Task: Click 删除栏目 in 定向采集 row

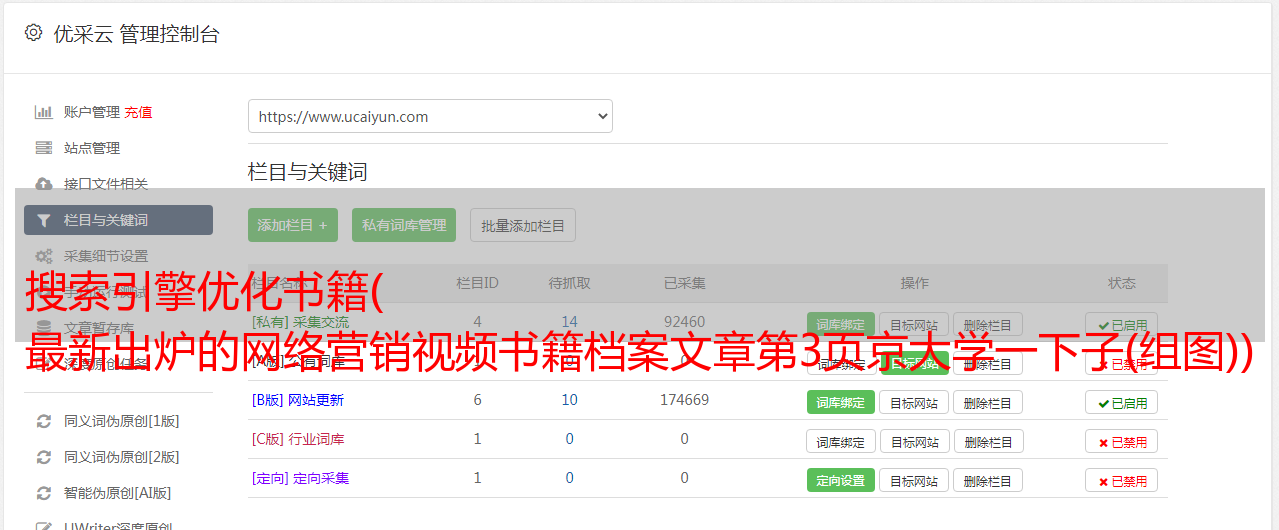Action: [988, 480]
